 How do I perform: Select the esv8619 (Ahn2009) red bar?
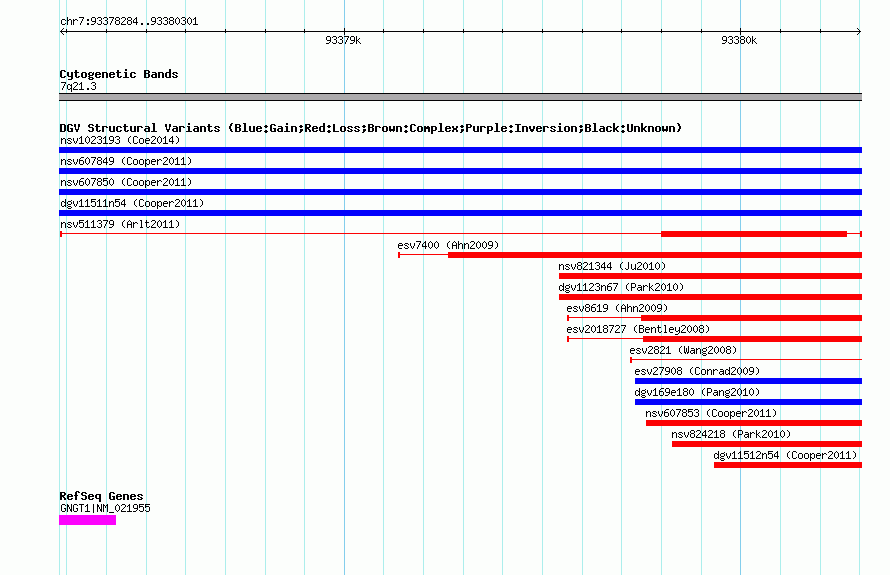pyautogui.click(x=752, y=318)
